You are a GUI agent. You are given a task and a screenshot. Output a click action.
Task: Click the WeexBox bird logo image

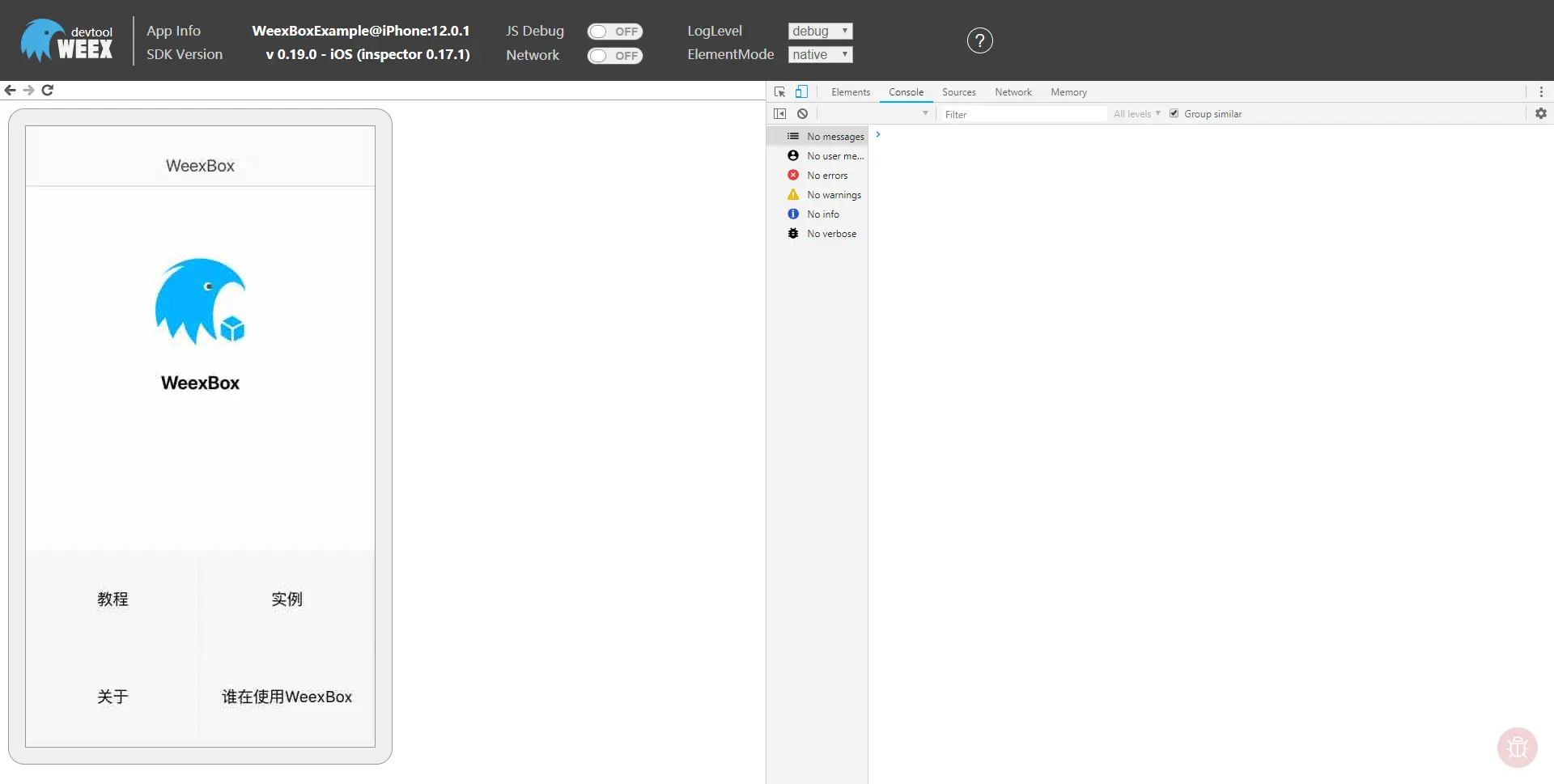[201, 301]
